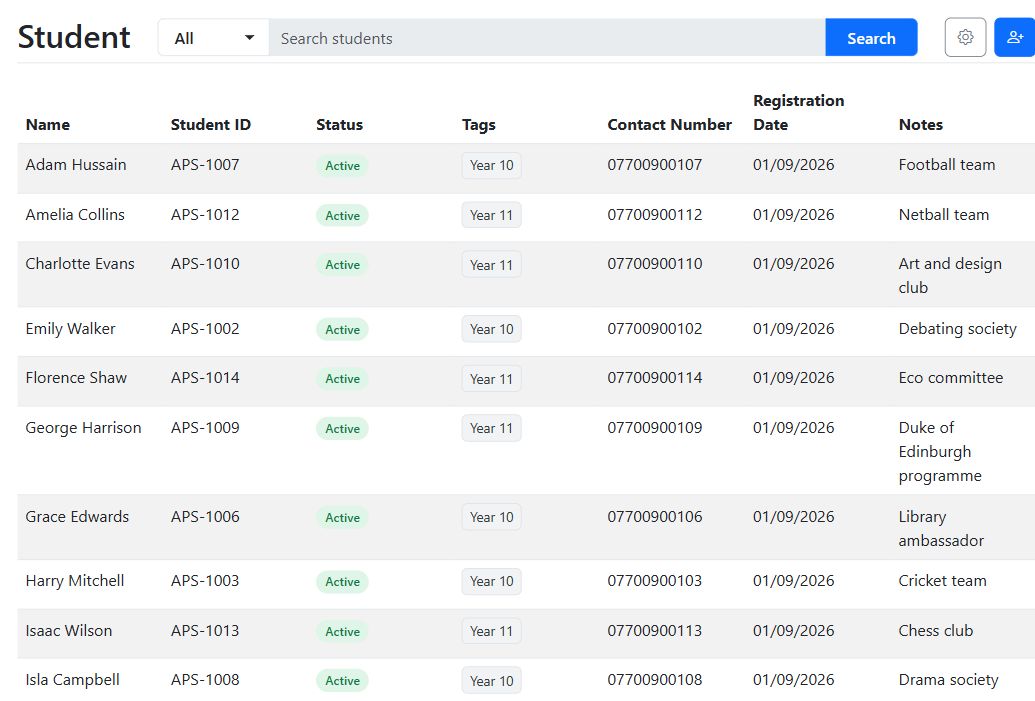Select the Harry Mitchell name cell

[75, 581]
